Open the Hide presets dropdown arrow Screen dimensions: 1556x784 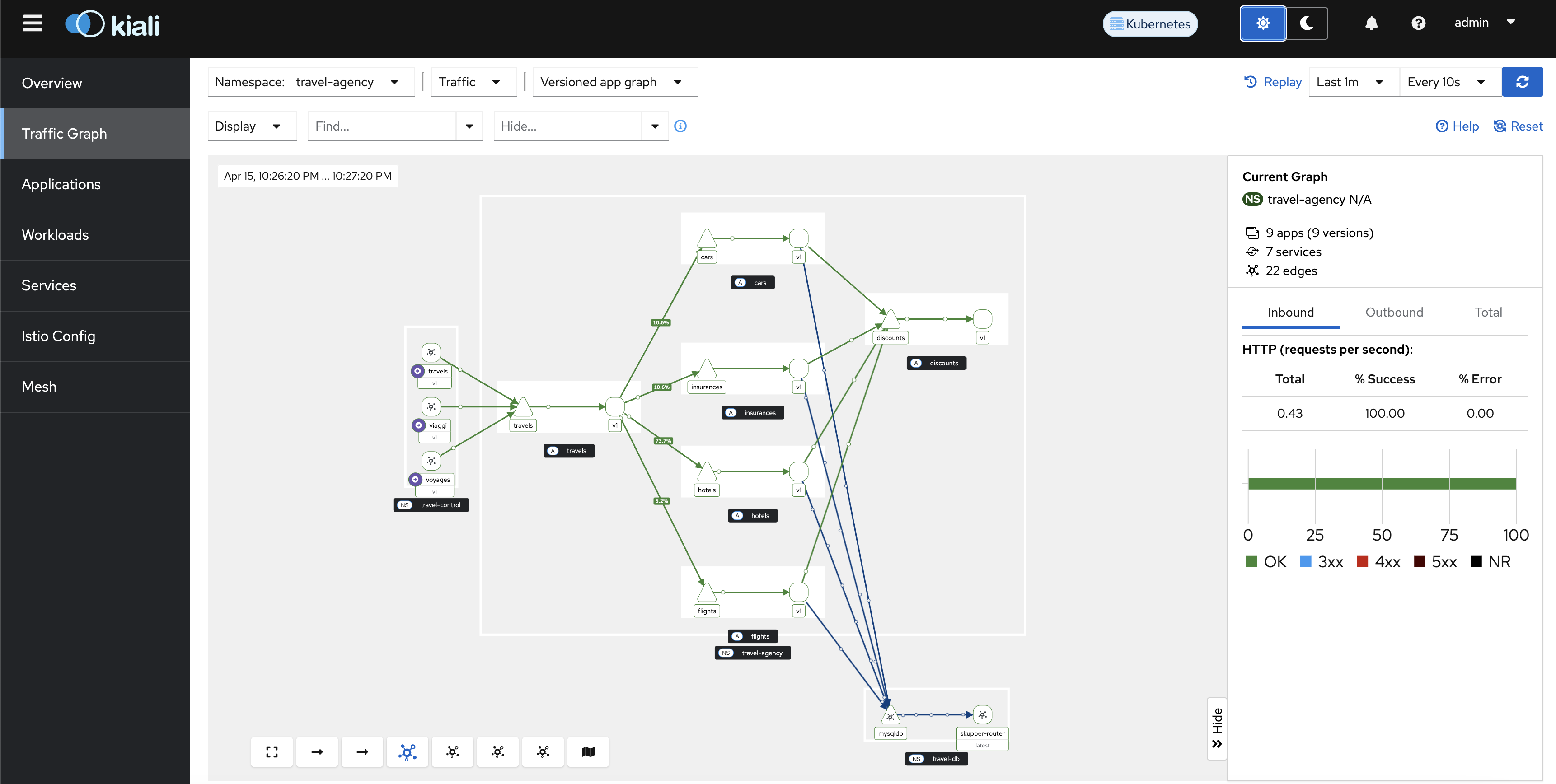(655, 126)
